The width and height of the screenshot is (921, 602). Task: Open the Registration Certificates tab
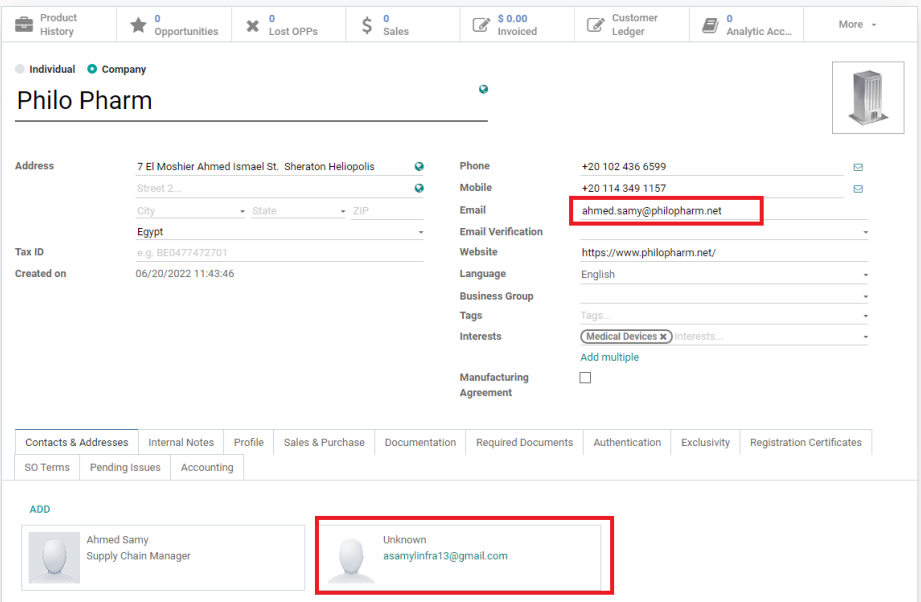click(x=806, y=442)
